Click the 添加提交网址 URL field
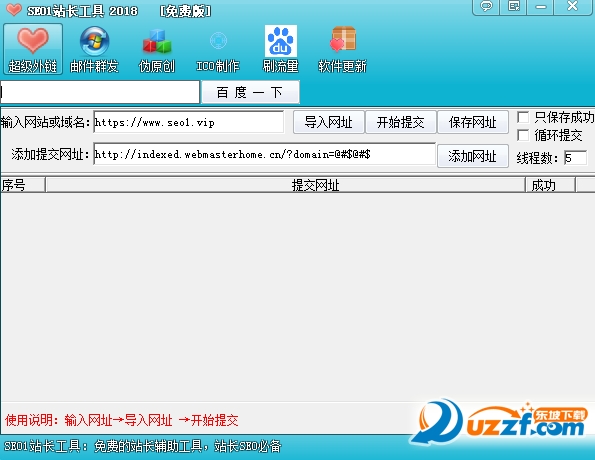This screenshot has width=595, height=460. [264, 154]
